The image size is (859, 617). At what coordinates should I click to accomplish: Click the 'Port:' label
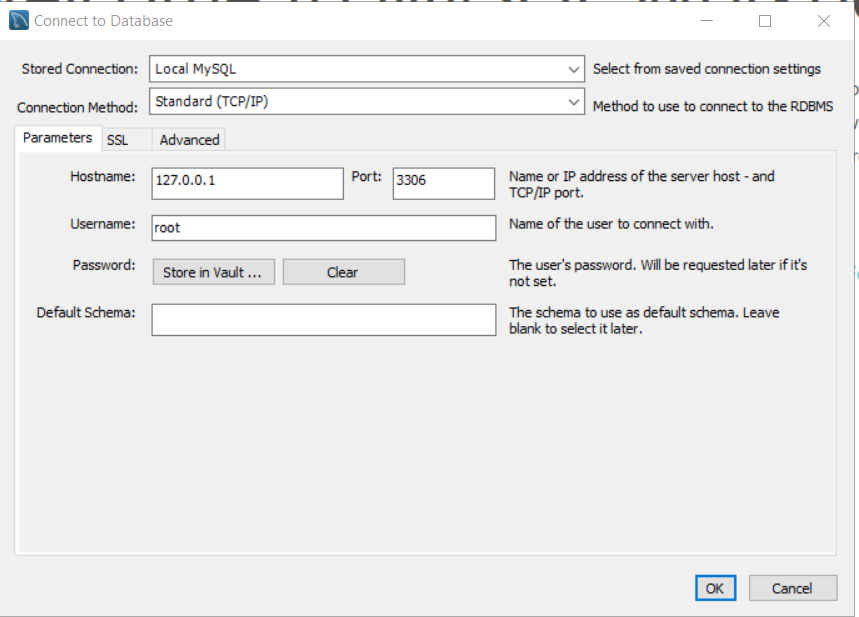366,176
